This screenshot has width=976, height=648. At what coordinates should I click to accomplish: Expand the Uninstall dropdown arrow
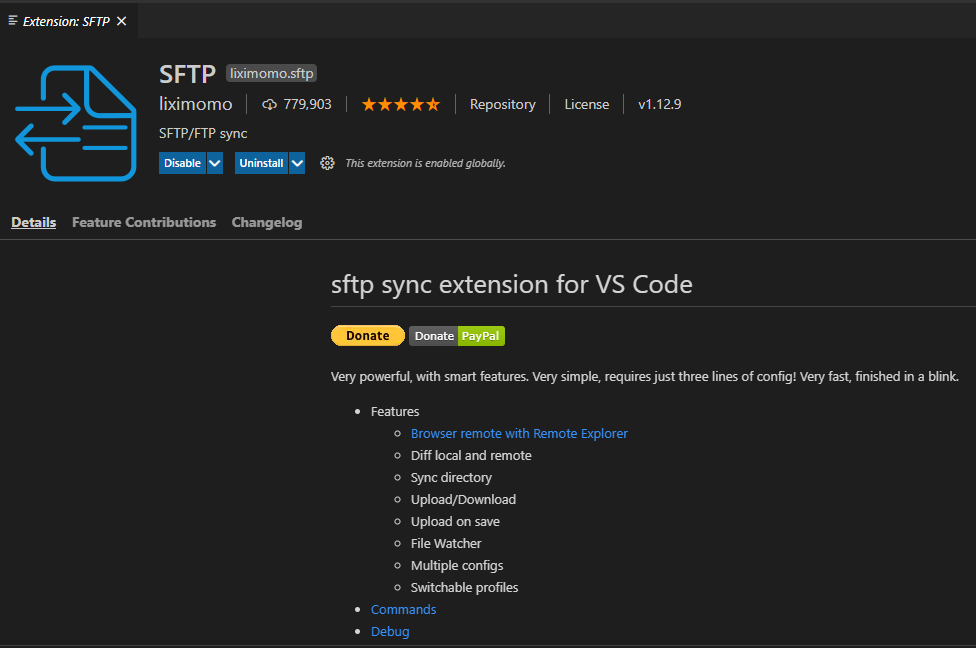(x=298, y=163)
